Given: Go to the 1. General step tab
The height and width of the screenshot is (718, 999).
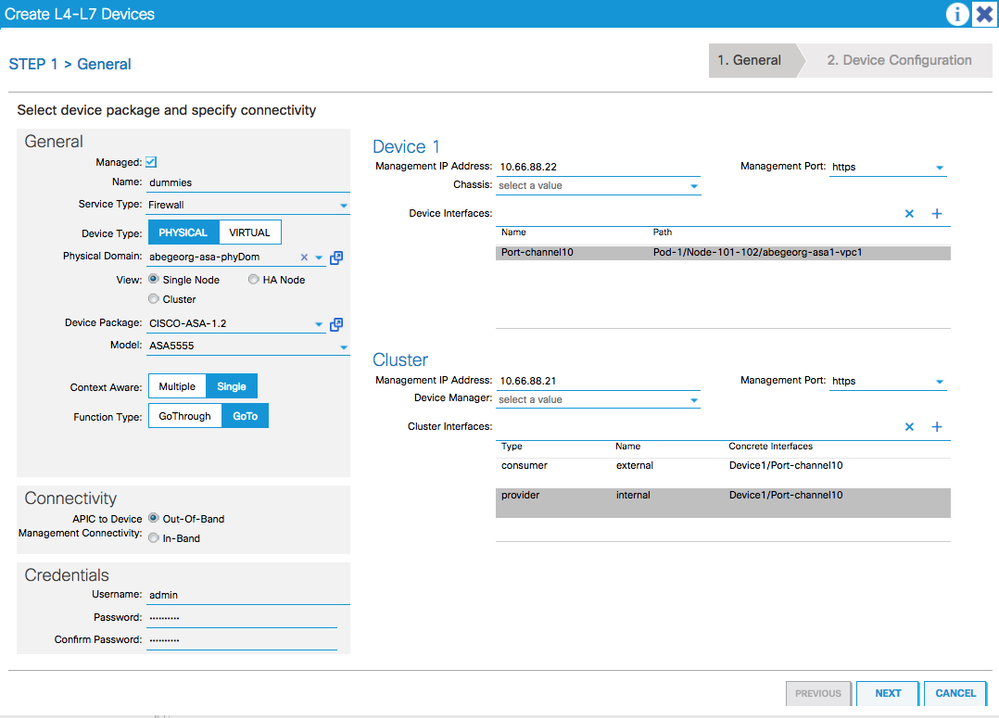Looking at the screenshot, I should tap(753, 61).
